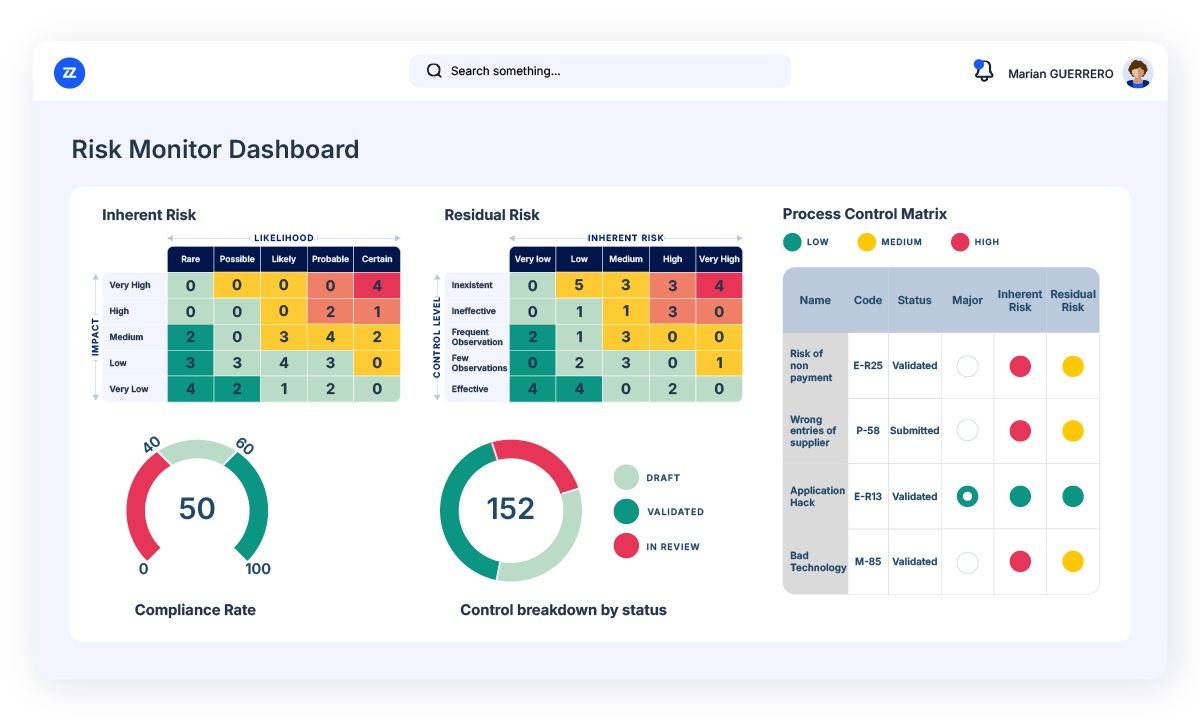Click yellow Residual Risk dot for P-58
Viewport: 1200px width, 720px height.
click(x=1073, y=431)
